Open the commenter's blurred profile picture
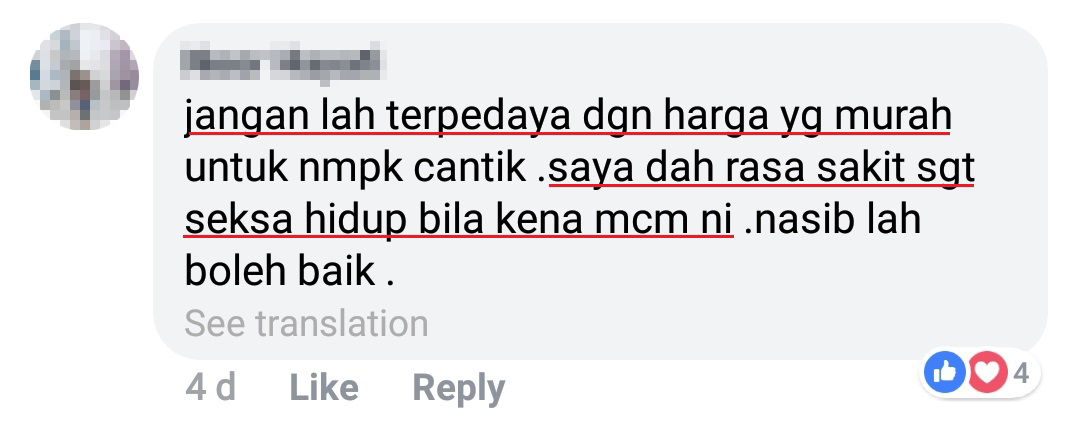 pyautogui.click(x=84, y=76)
